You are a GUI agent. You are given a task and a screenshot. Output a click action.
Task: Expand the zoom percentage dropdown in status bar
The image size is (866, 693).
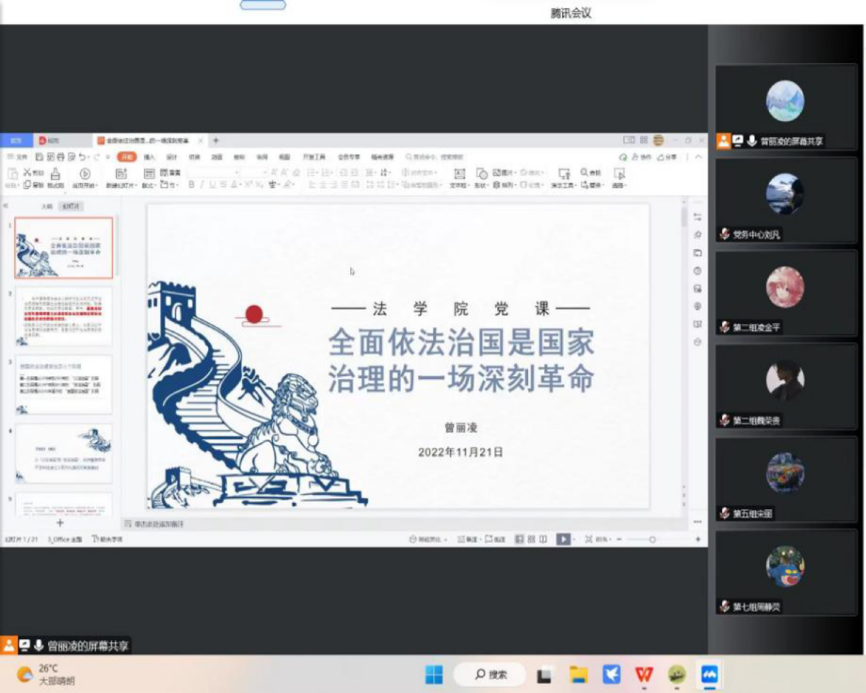[x=600, y=539]
